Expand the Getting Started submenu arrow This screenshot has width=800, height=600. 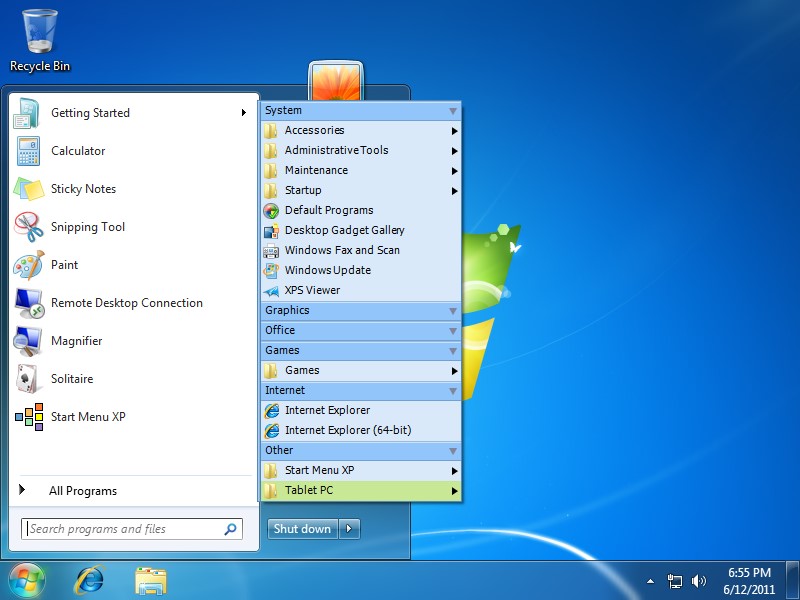tap(244, 112)
